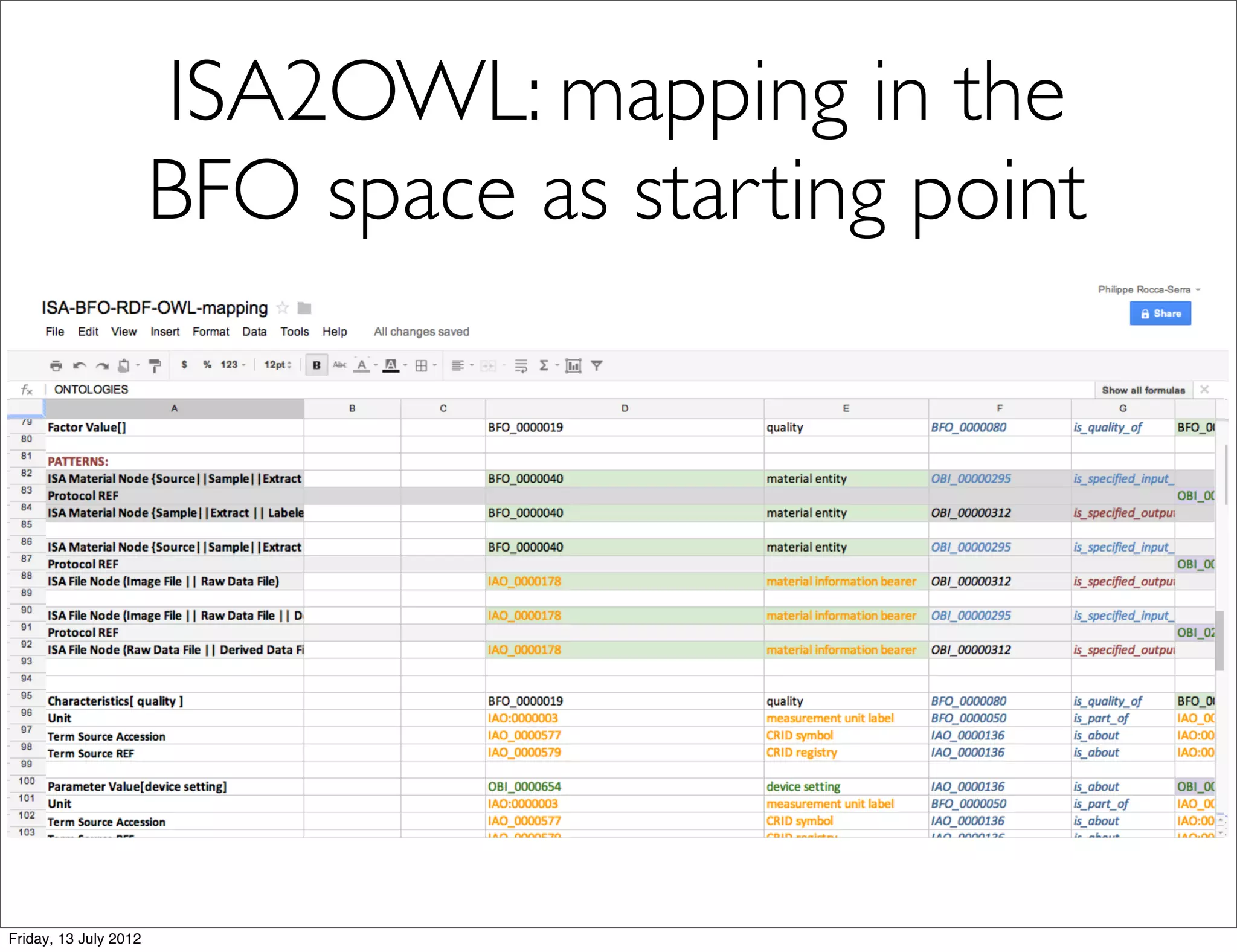Viewport: 1237px width, 952px height.
Task: Click the blue Share button
Action: 1160,314
